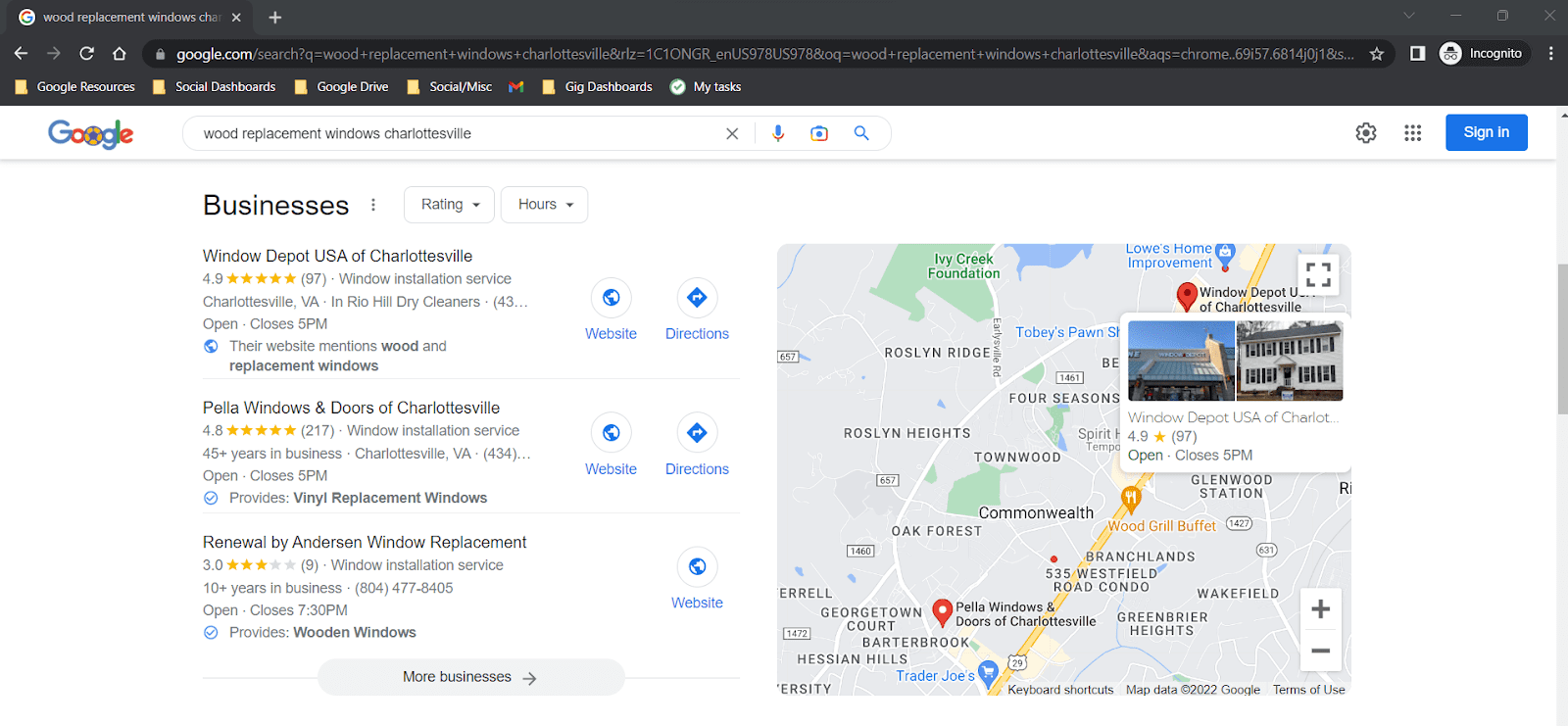
Task: Click Window Depot red map pin
Action: point(1187,296)
